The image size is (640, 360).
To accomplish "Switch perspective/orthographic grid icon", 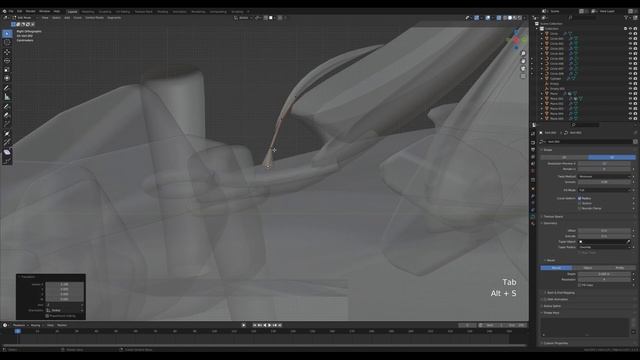I will coord(523,76).
